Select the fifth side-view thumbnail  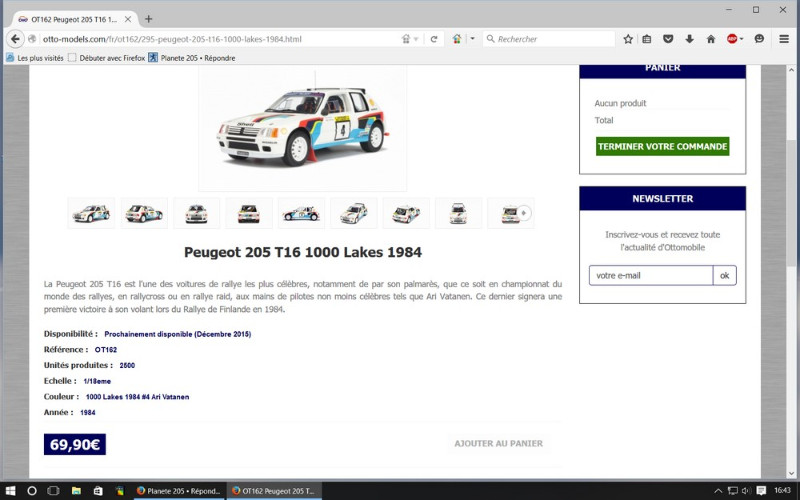[301, 213]
